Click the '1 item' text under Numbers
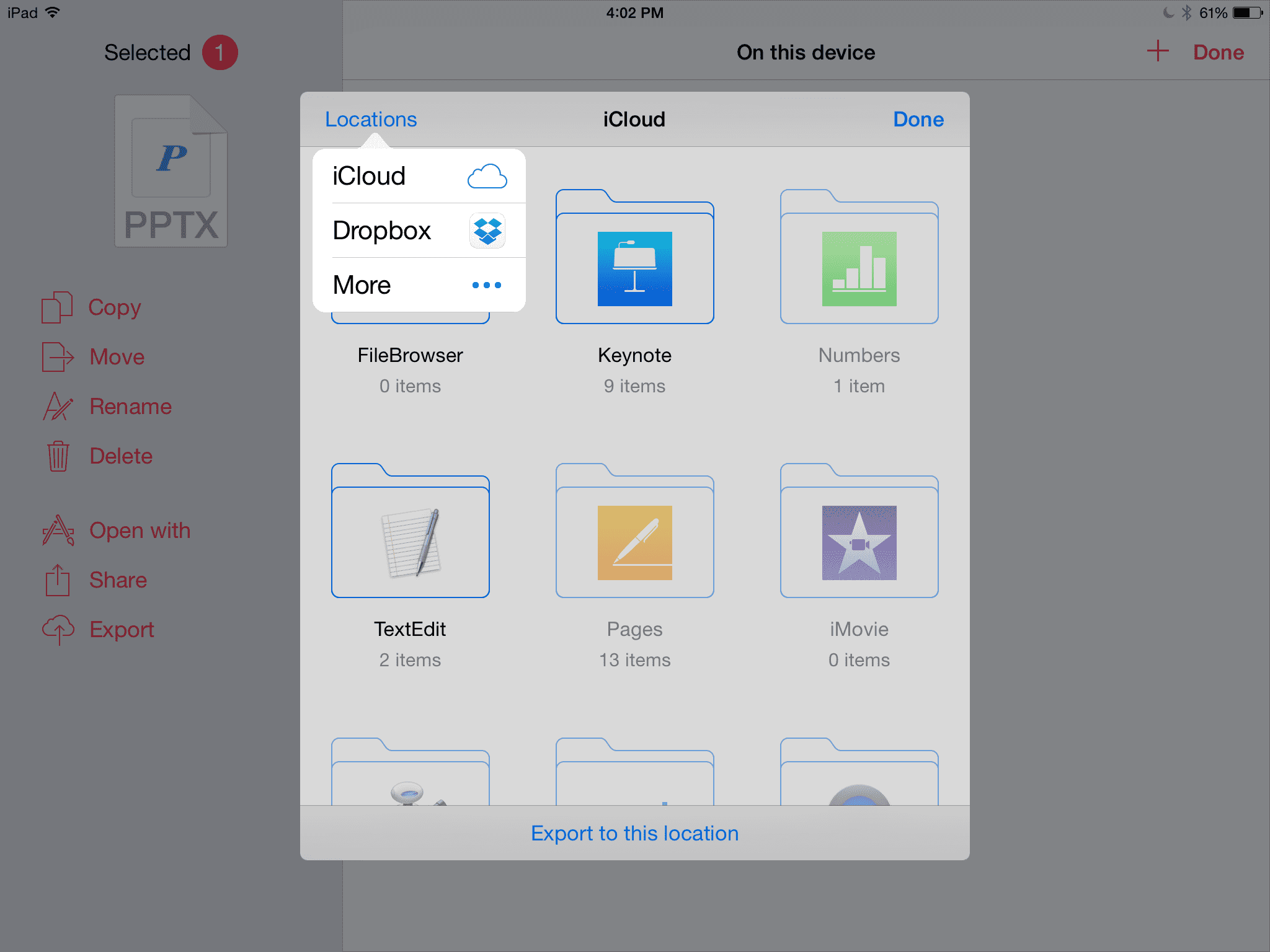The width and height of the screenshot is (1270, 952). coord(859,386)
